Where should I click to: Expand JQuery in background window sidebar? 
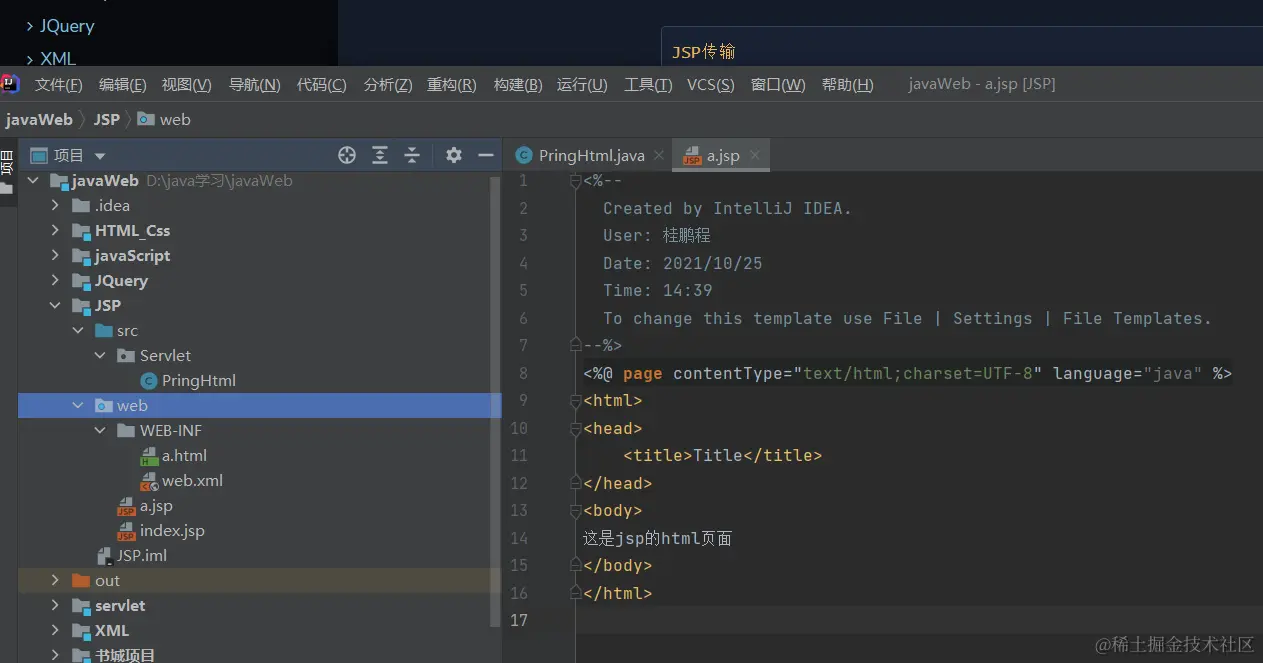[30, 26]
